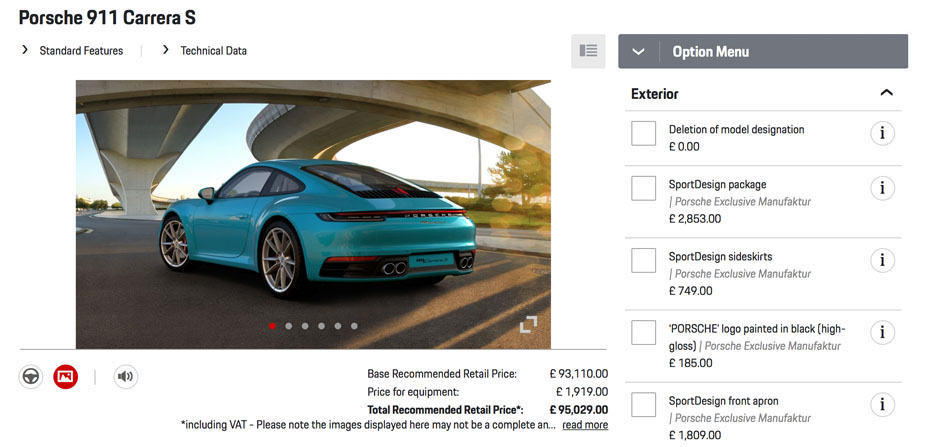Enable the SportDesign package option
The image size is (933, 447).
click(x=643, y=188)
